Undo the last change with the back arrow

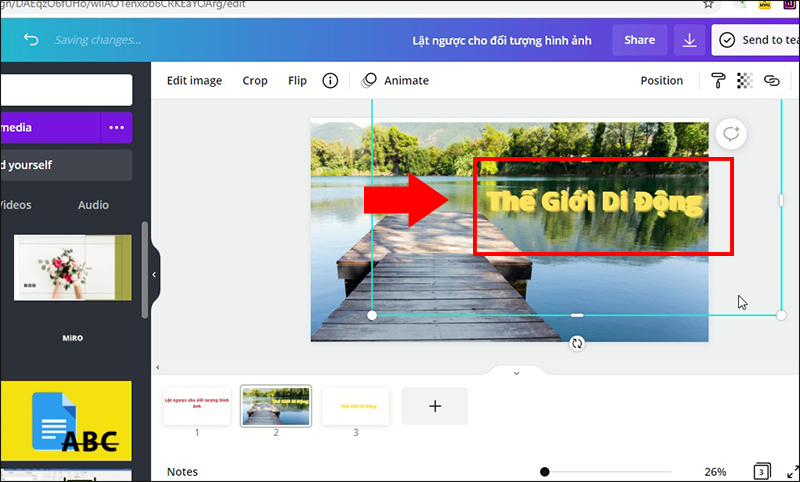[31, 40]
